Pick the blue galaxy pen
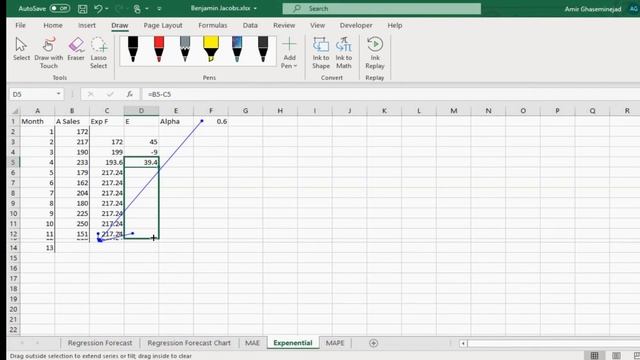Viewport: 640px width, 360px height. click(x=237, y=49)
